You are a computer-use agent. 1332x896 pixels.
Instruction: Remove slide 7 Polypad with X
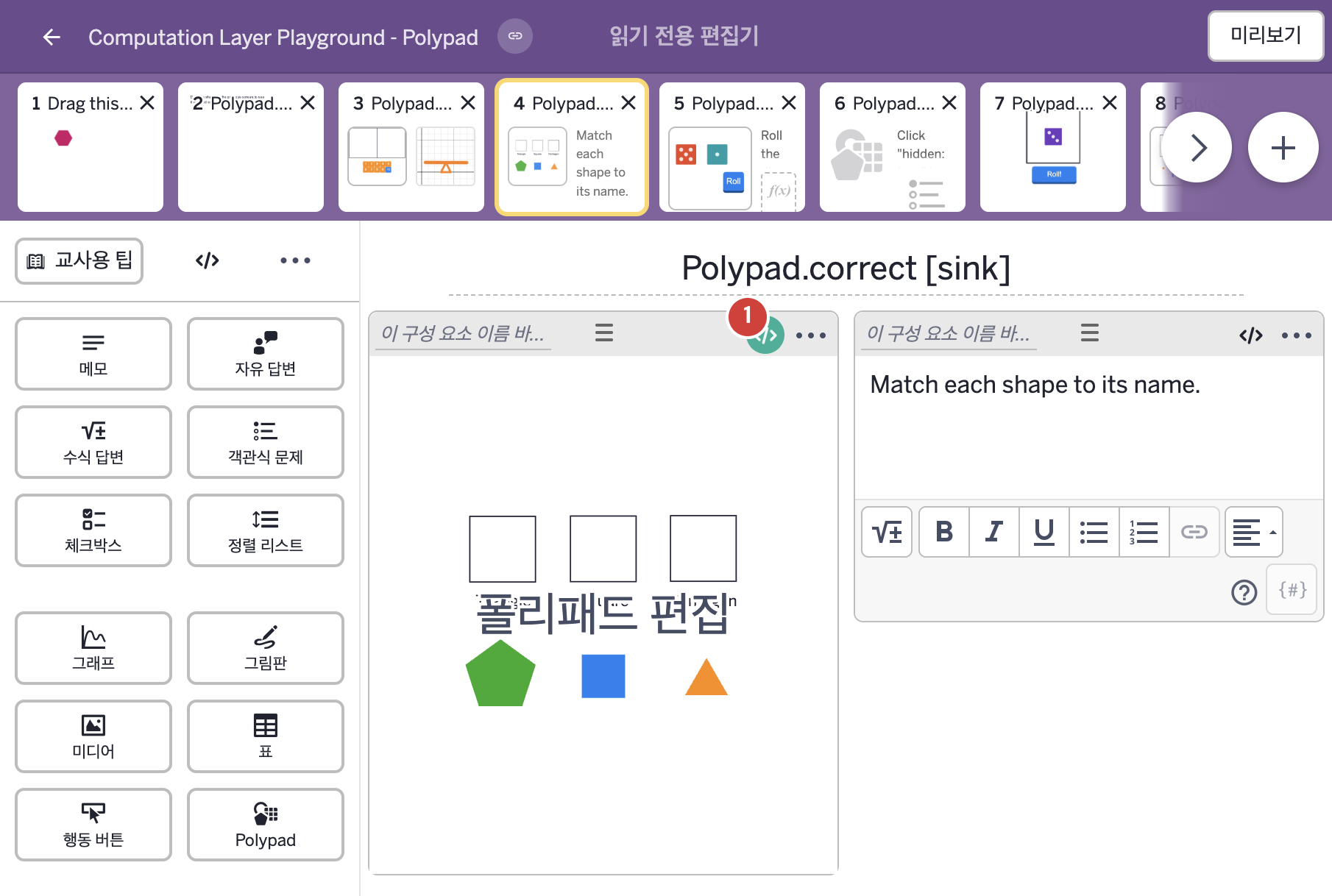1110,103
